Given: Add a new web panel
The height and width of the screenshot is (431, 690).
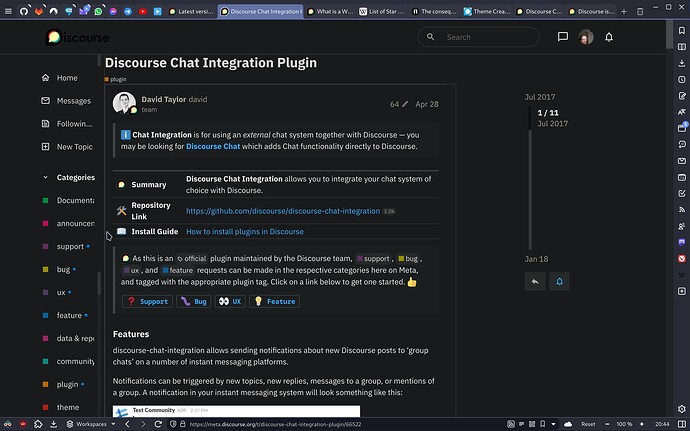Looking at the screenshot, I should pyautogui.click(x=682, y=291).
